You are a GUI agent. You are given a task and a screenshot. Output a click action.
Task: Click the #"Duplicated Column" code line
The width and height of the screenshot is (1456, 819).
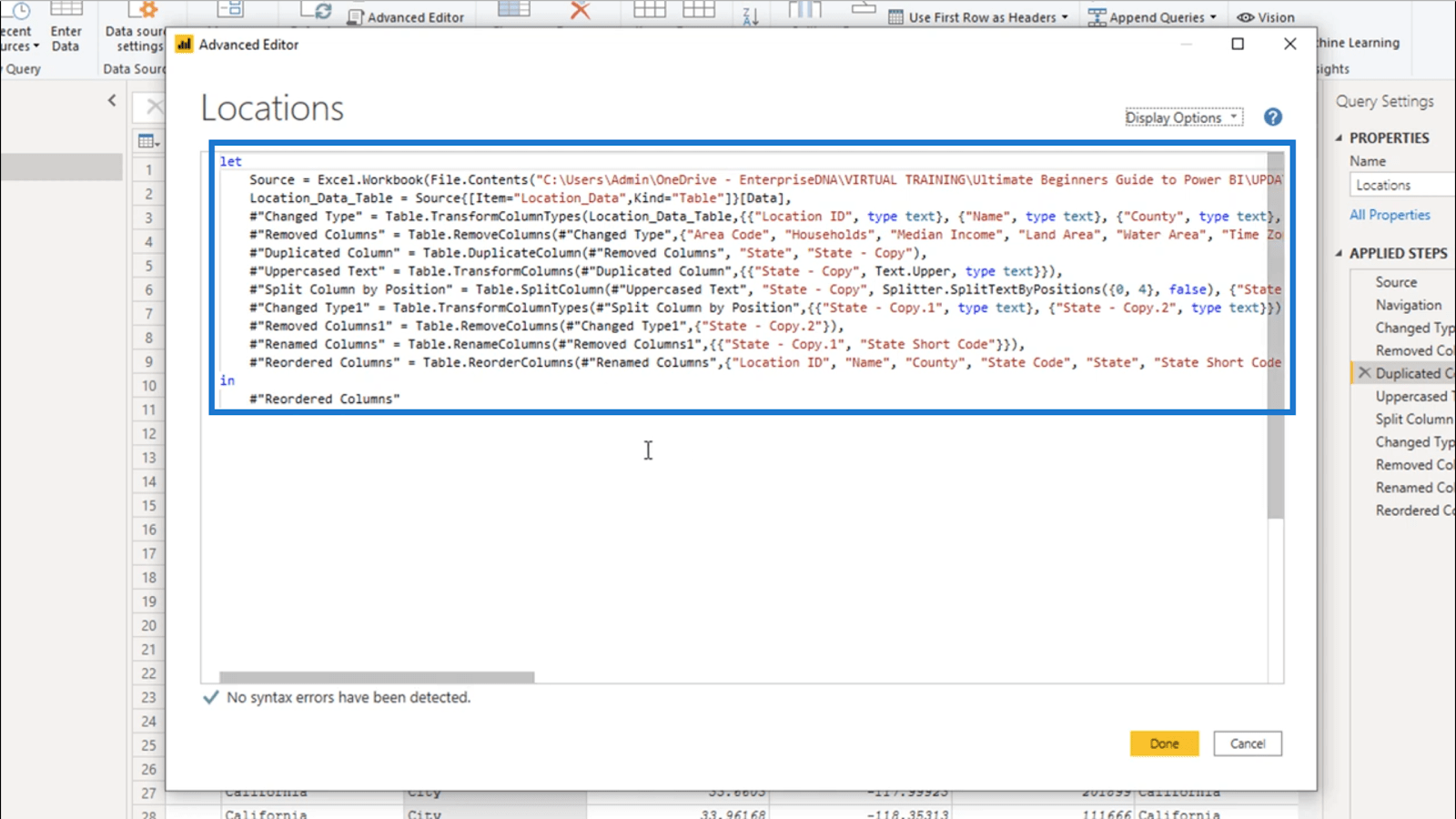click(x=588, y=253)
